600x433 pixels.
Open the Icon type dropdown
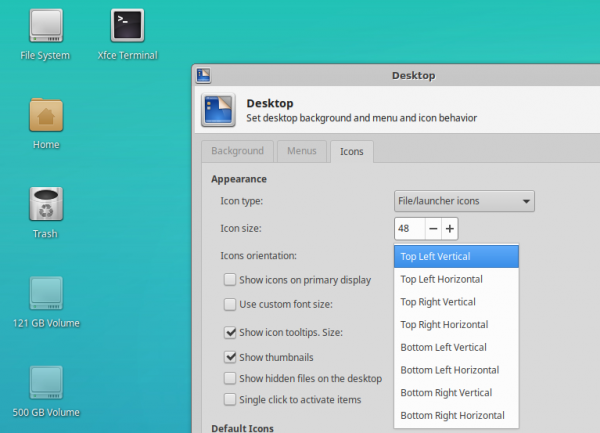[464, 201]
